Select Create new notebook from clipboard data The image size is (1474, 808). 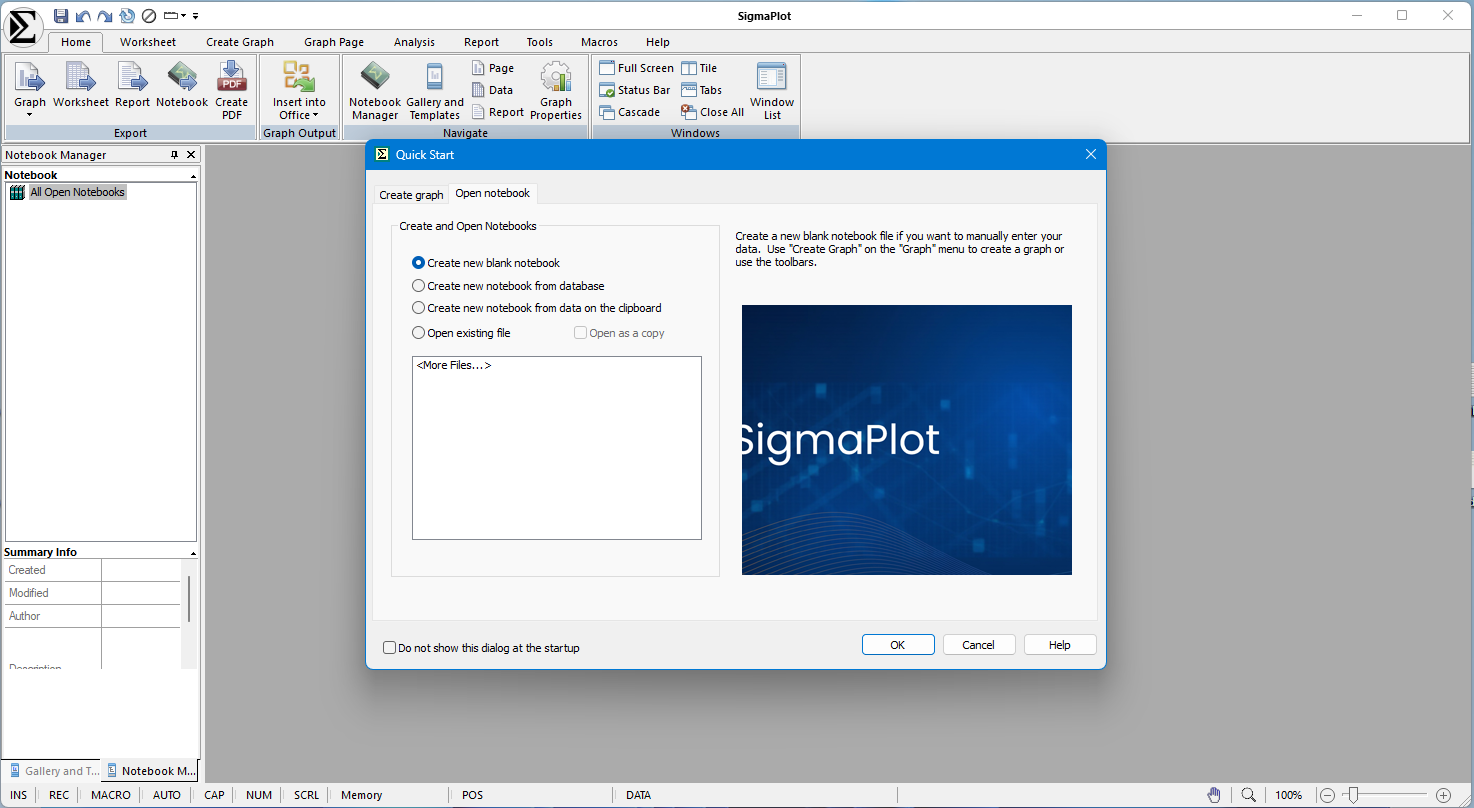pyautogui.click(x=537, y=308)
